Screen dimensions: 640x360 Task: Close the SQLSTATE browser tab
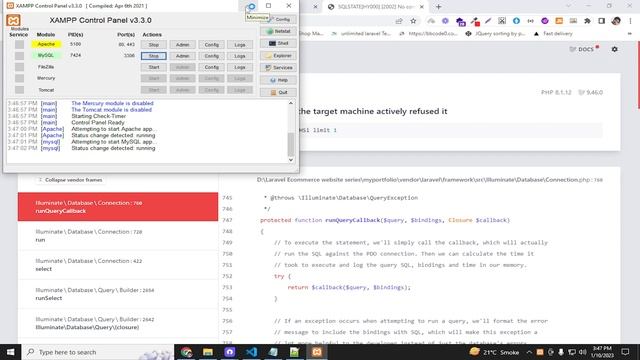[422, 7]
